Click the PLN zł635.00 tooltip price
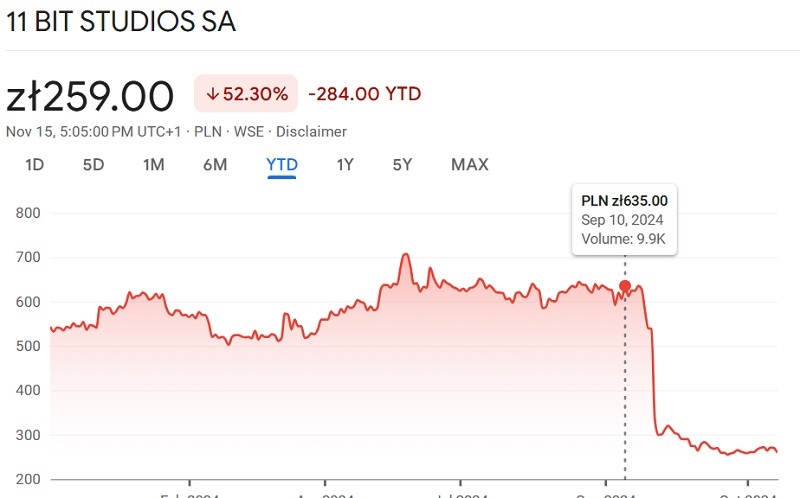800x498 pixels. [x=624, y=201]
